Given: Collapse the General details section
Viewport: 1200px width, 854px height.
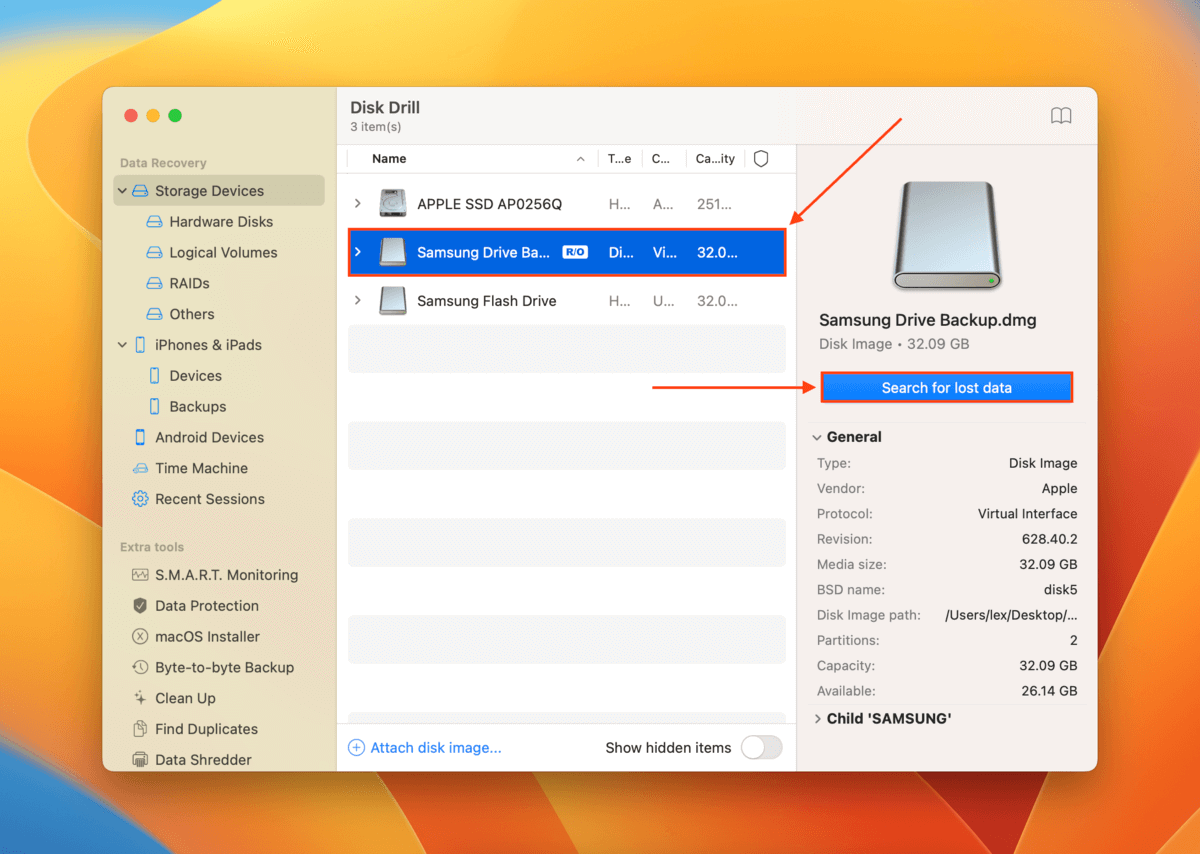Looking at the screenshot, I should coord(817,437).
